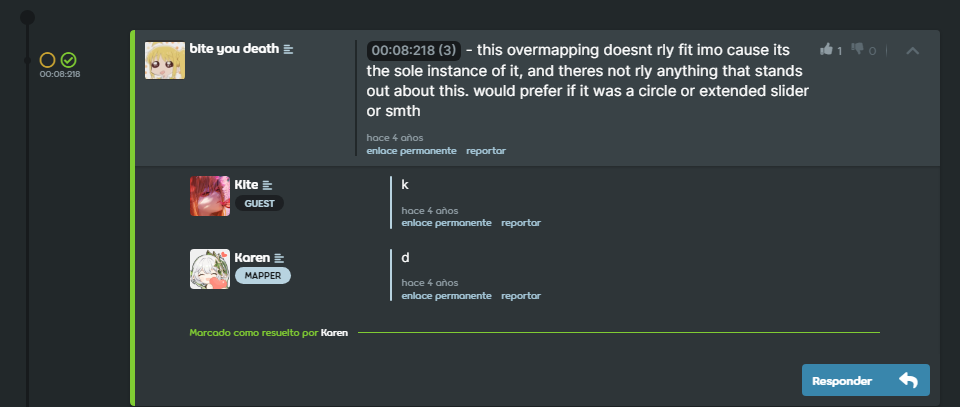Downvote the bite you death post
The width and height of the screenshot is (960, 407).
863,50
